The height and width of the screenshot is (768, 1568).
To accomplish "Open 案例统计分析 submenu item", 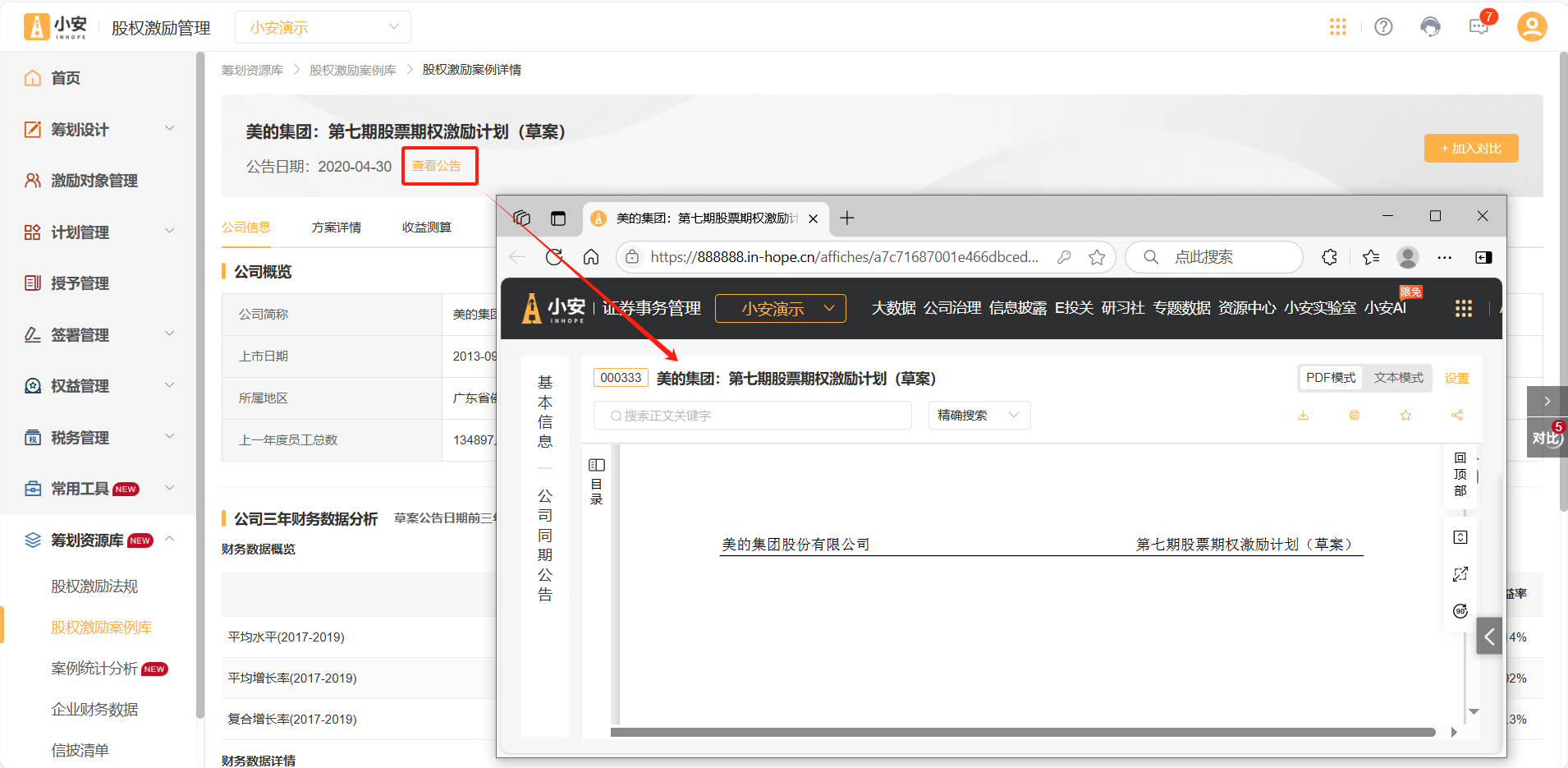I will coord(94,669).
